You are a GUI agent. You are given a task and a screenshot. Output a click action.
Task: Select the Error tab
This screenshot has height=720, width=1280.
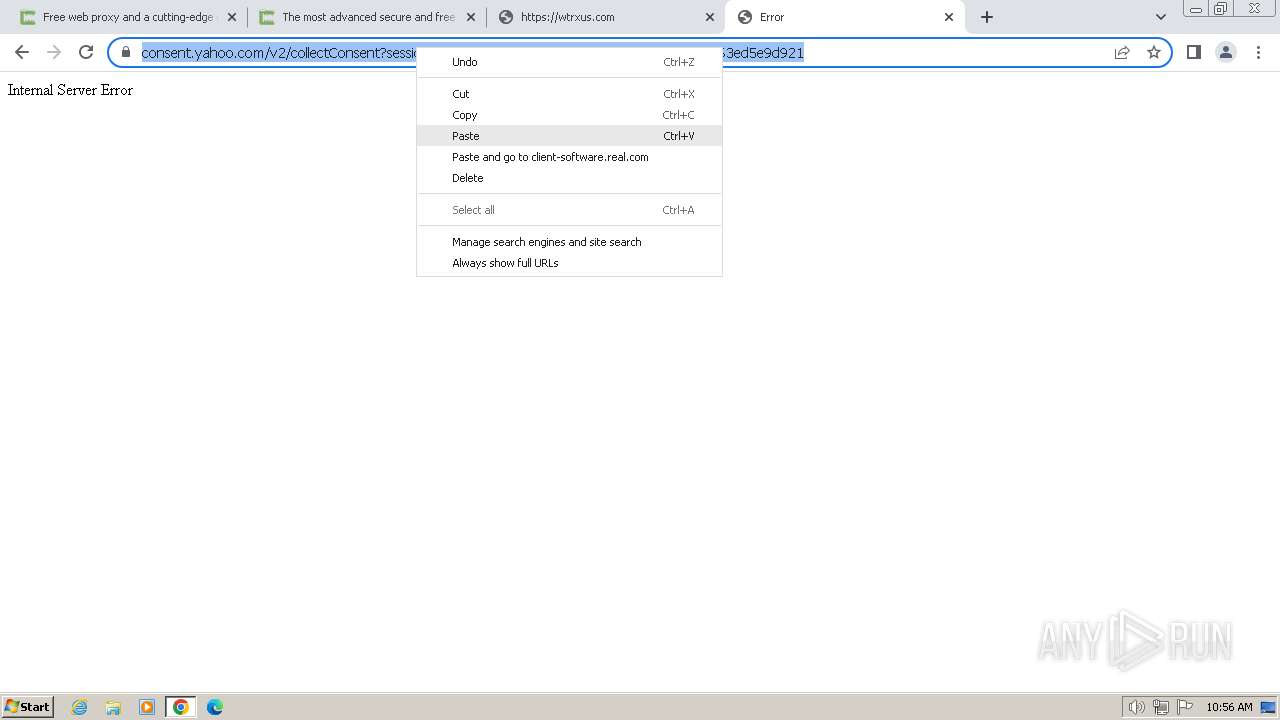tap(845, 17)
